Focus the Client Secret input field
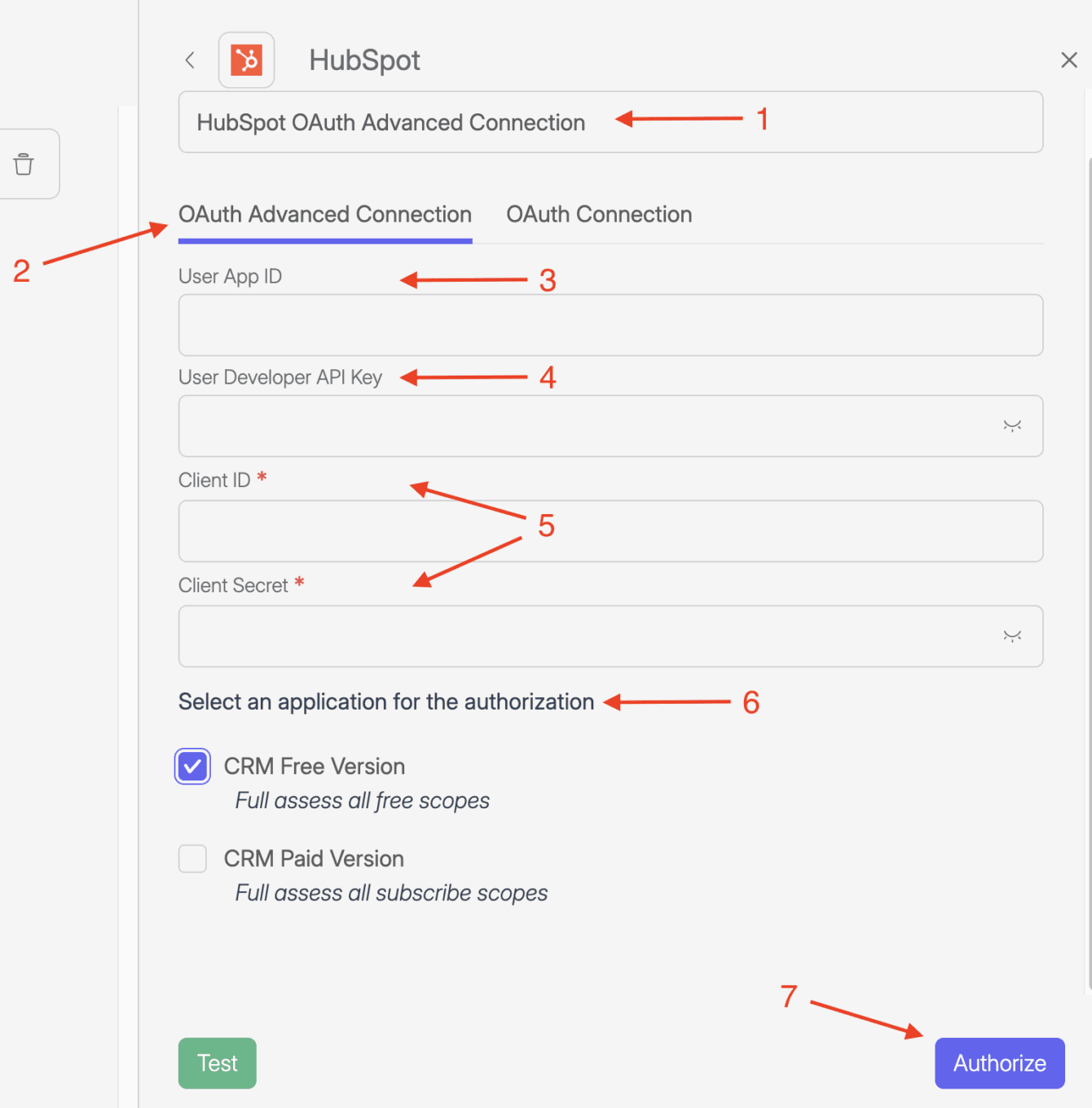 587,636
